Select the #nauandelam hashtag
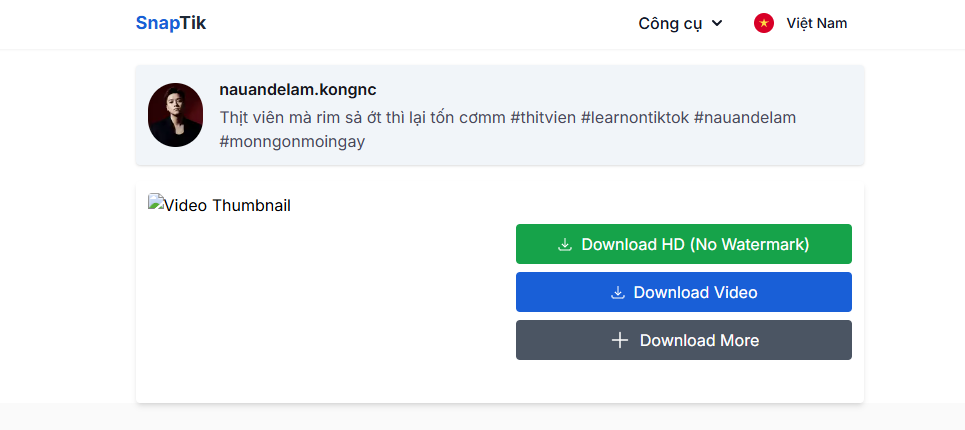The height and width of the screenshot is (430, 965). click(744, 117)
